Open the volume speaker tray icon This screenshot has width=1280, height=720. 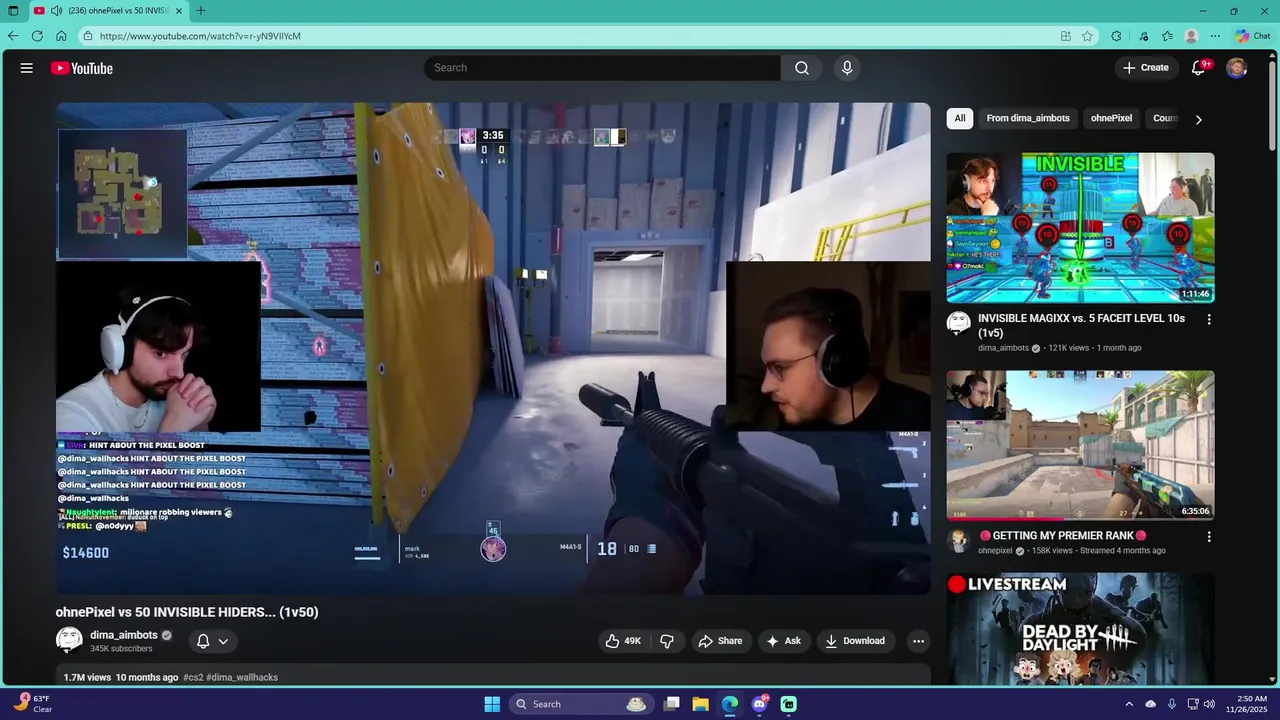coord(1208,704)
